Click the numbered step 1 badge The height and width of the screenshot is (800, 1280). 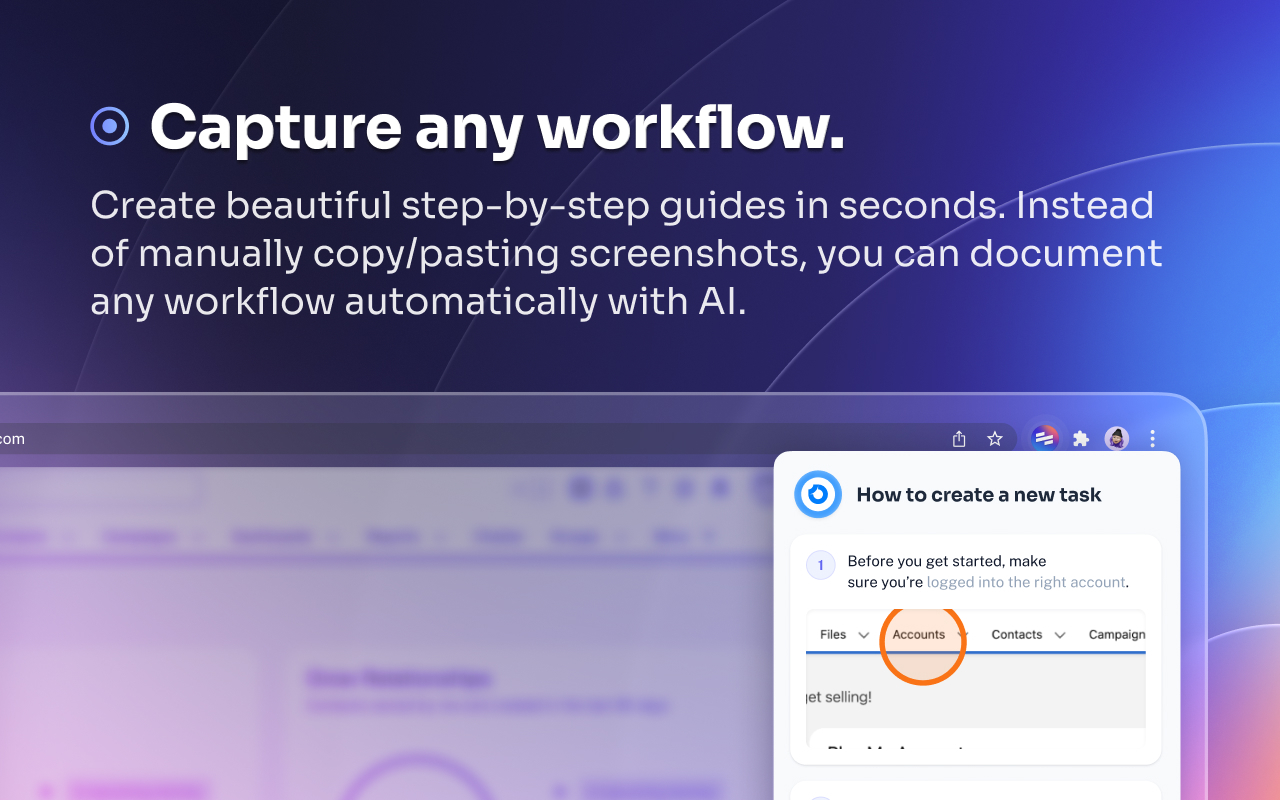pyautogui.click(x=820, y=565)
